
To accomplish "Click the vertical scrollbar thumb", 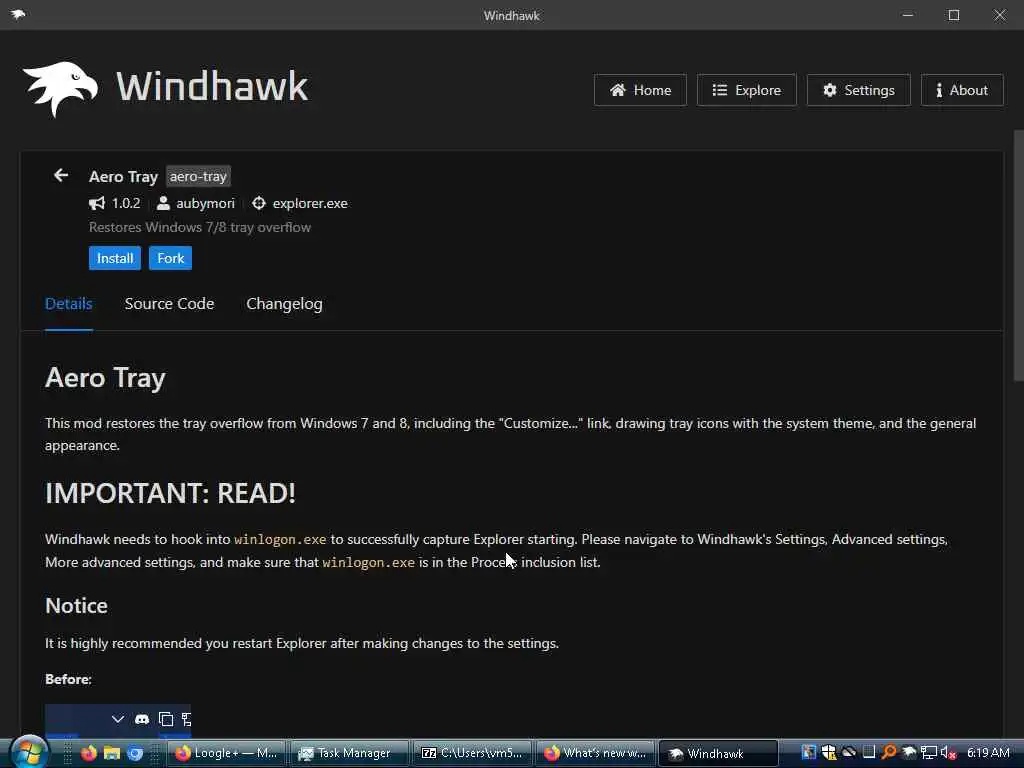I will [x=1018, y=255].
